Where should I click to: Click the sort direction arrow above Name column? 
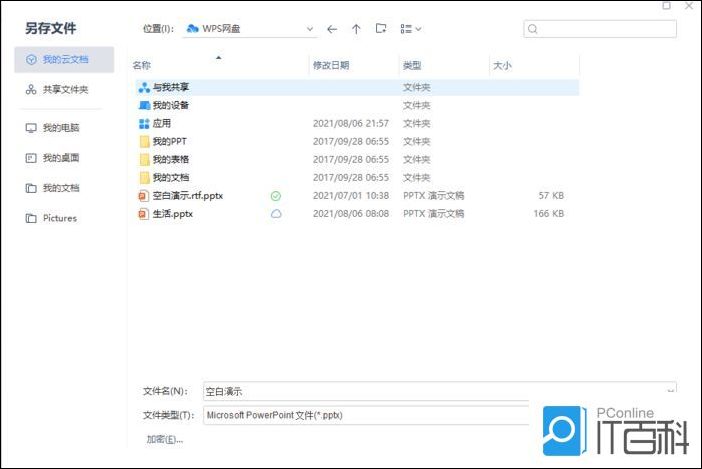(x=218, y=58)
